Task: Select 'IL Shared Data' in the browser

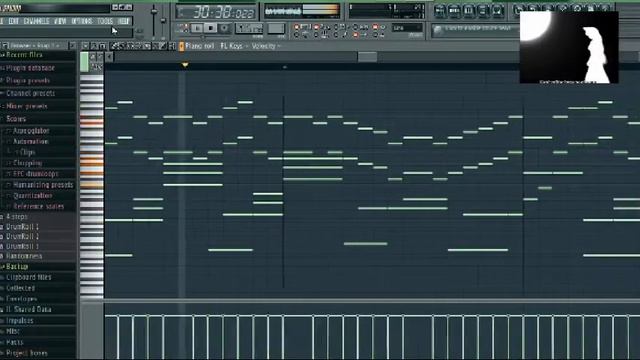Action: point(28,309)
